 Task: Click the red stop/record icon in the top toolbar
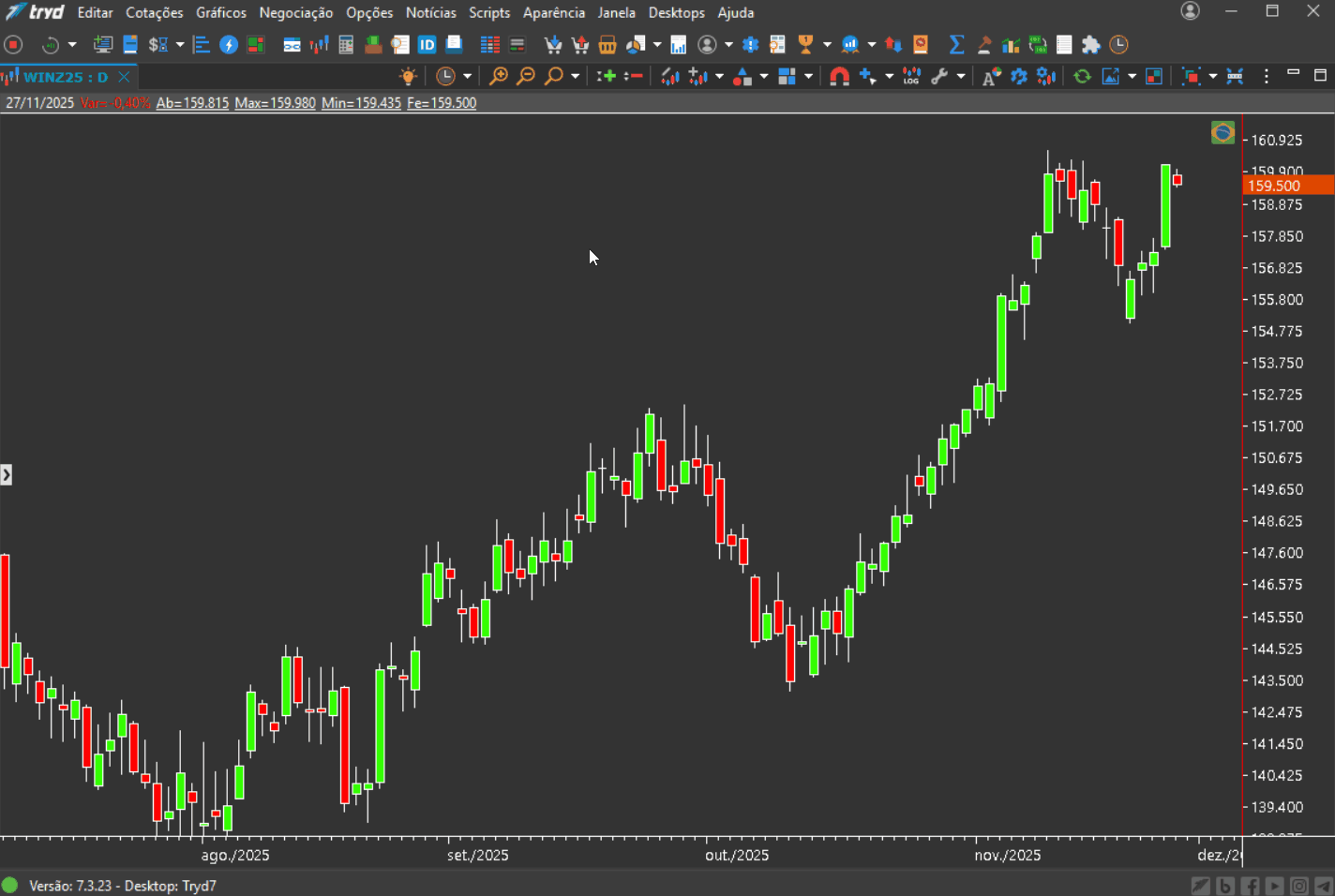tap(13, 44)
